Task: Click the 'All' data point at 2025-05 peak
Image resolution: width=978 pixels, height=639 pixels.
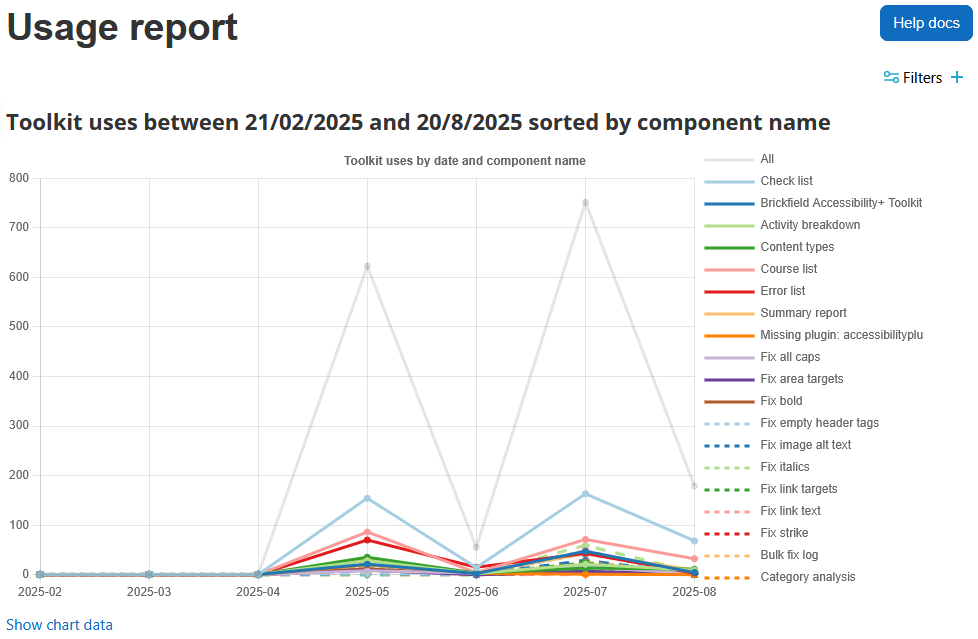Action: (x=367, y=266)
